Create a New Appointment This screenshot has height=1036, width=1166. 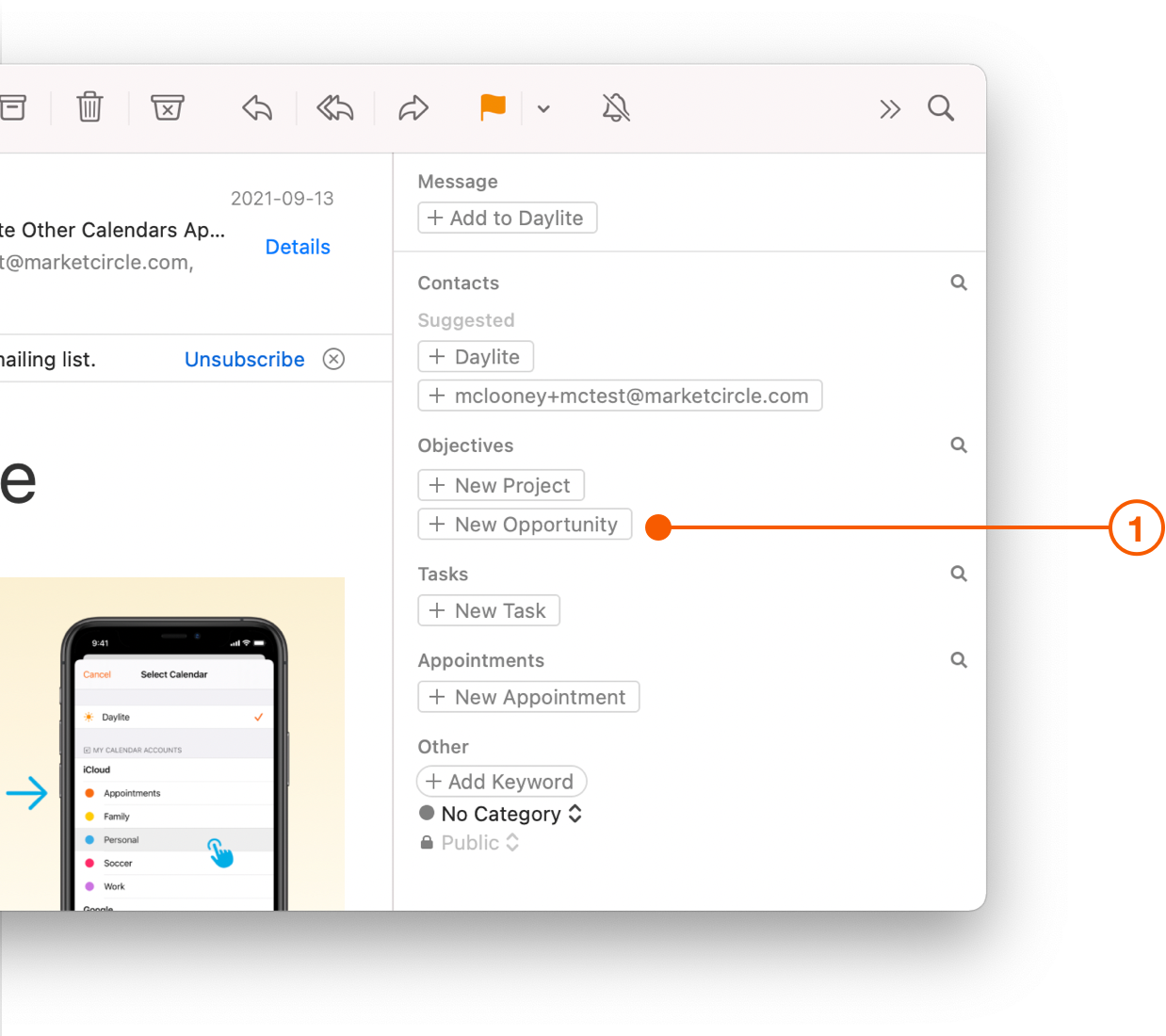point(528,697)
